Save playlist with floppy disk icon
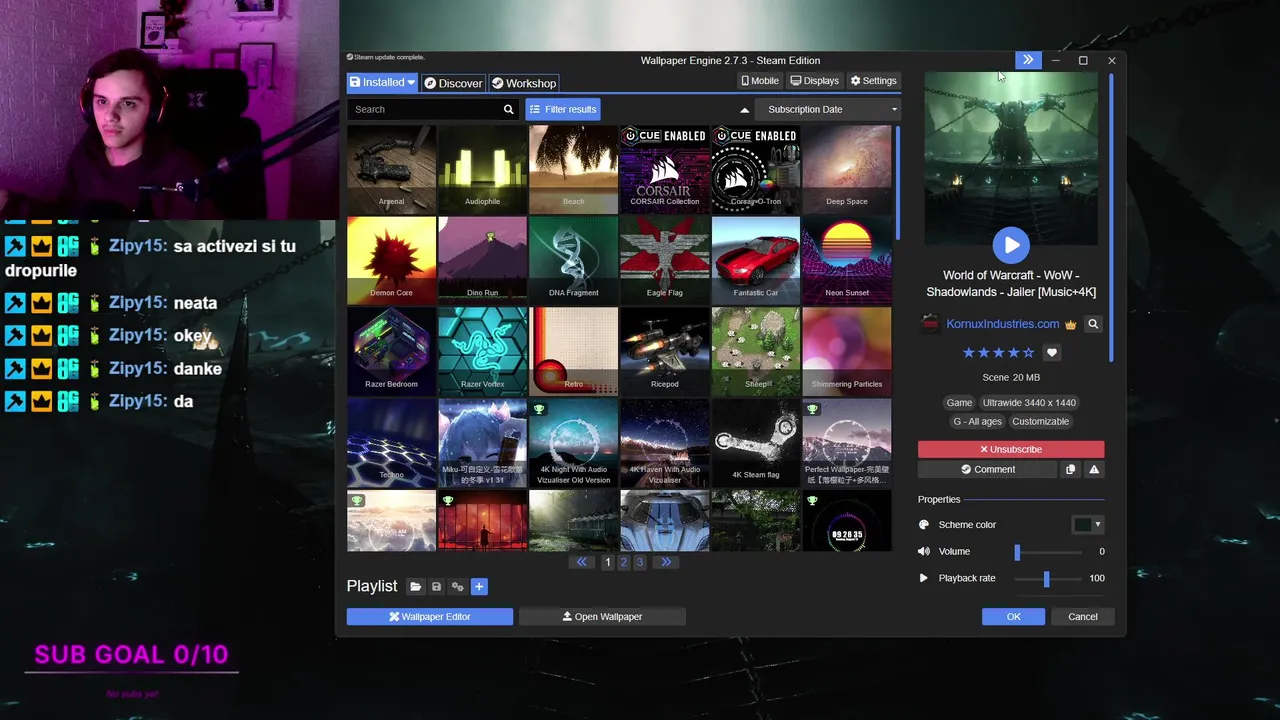Screen dimensions: 1280x720 point(436,587)
